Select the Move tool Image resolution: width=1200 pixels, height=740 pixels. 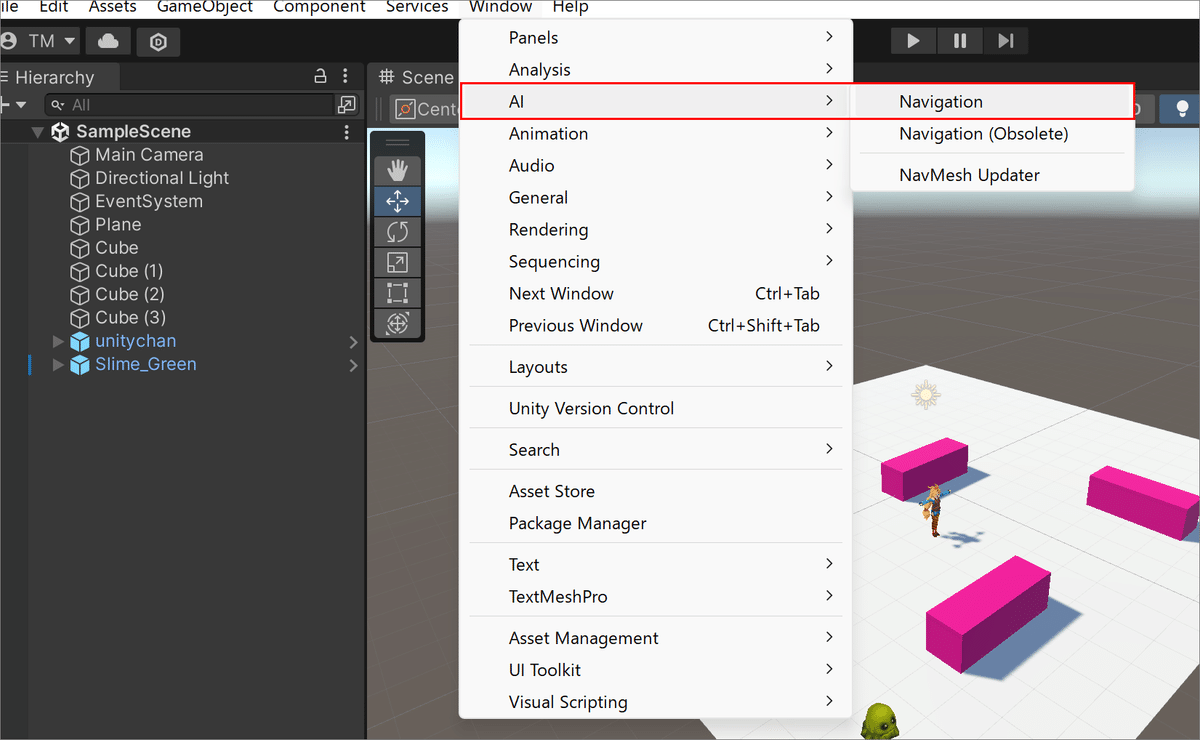click(397, 201)
